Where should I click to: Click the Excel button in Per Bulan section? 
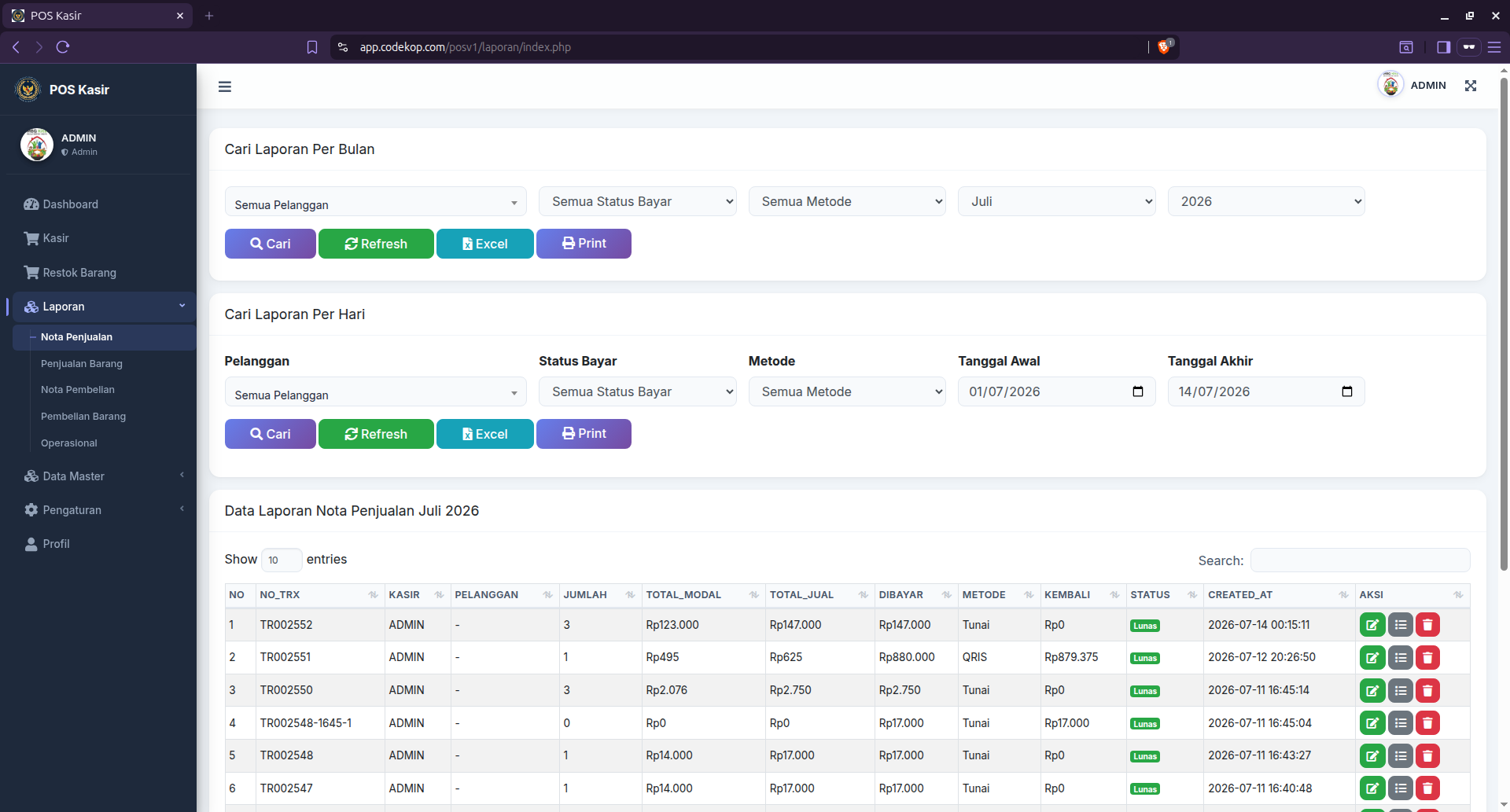tap(484, 244)
